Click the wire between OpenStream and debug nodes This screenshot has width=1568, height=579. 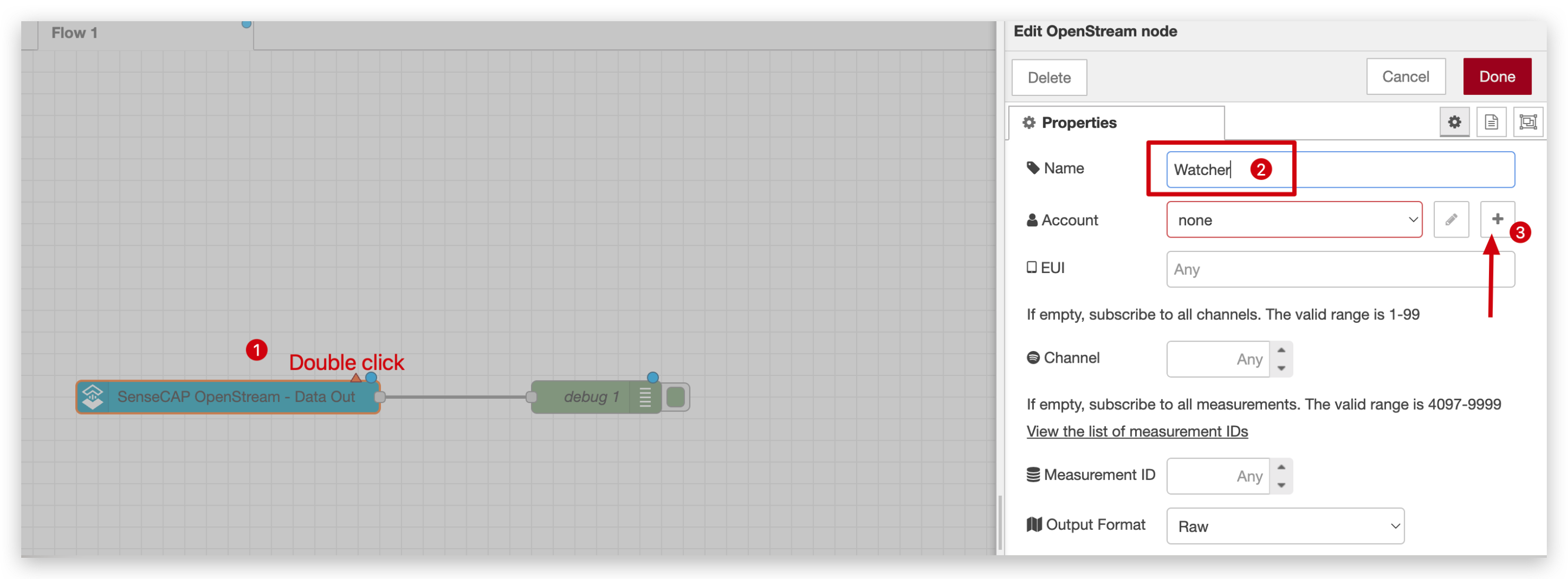point(456,397)
